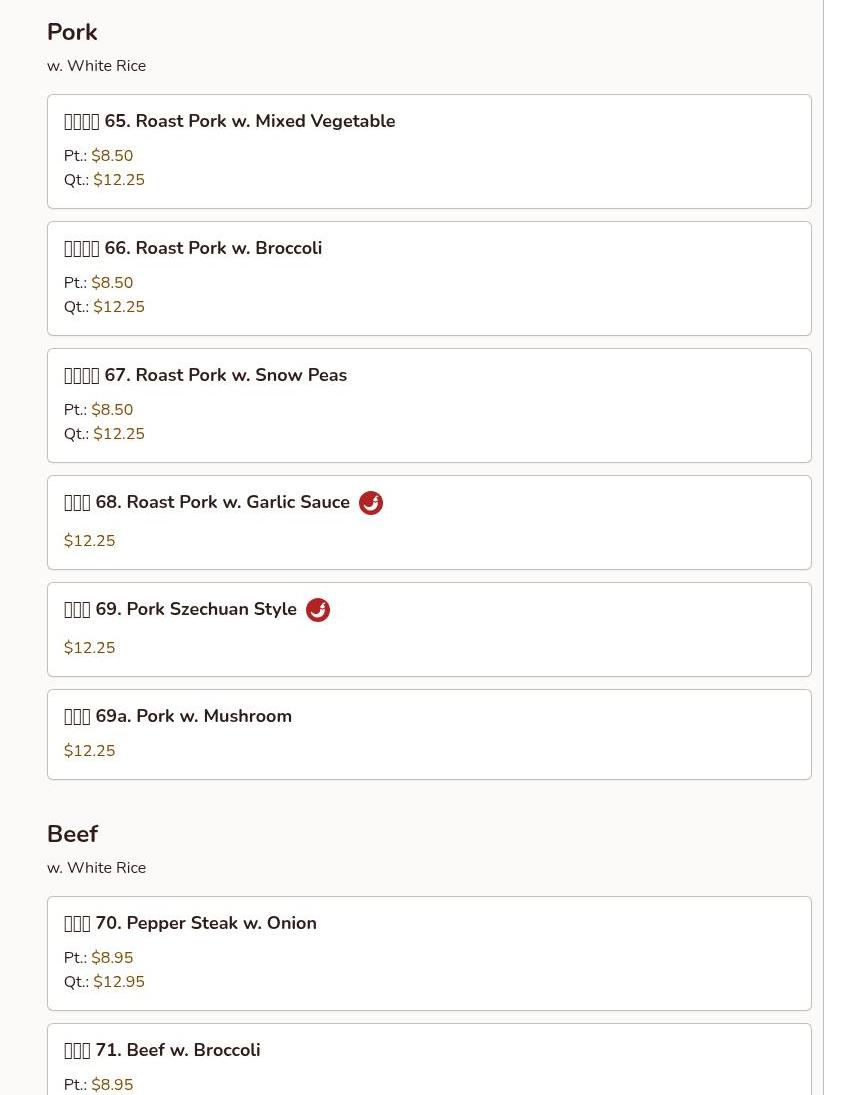Select quart price of Roast Pork w. Snow Peas
844x1095 pixels.
[119, 434]
